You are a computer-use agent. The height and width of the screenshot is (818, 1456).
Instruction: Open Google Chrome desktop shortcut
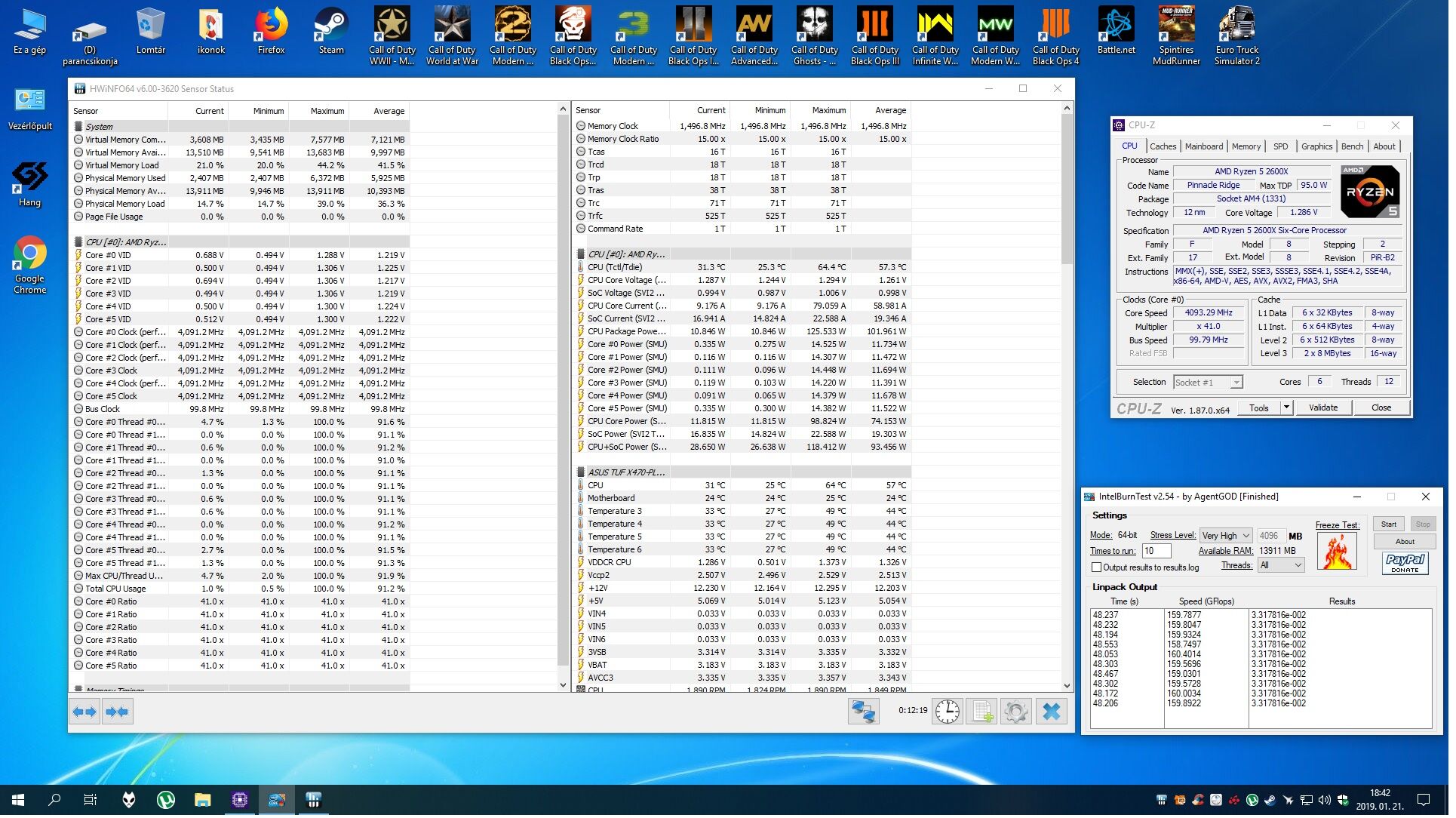click(30, 267)
